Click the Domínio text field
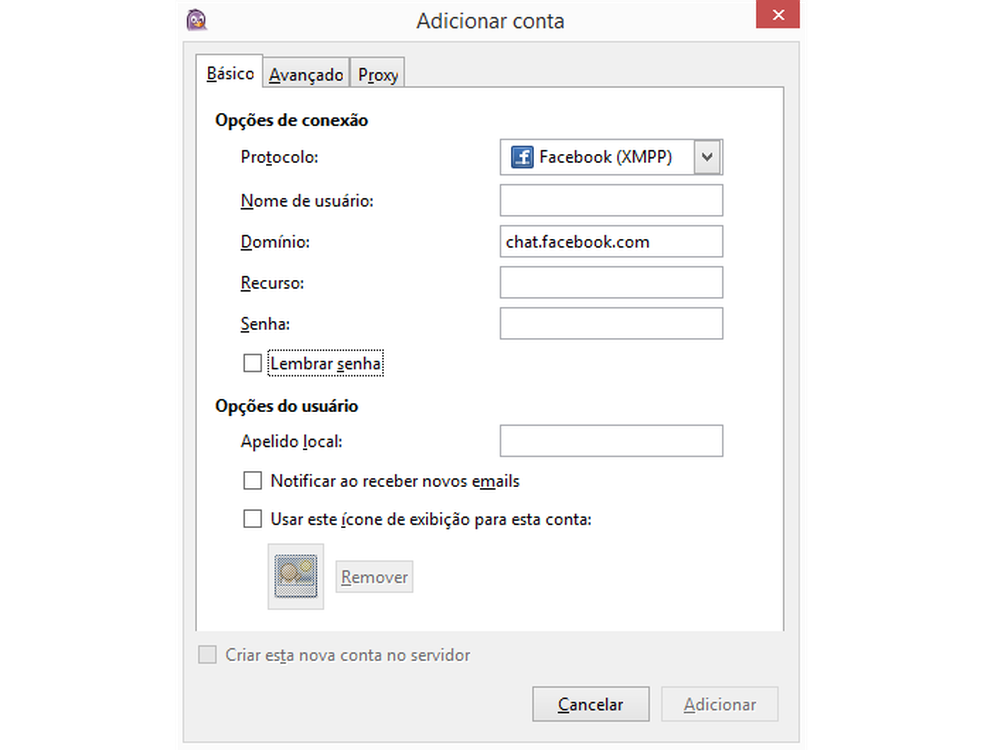The width and height of the screenshot is (984, 750). 611,241
